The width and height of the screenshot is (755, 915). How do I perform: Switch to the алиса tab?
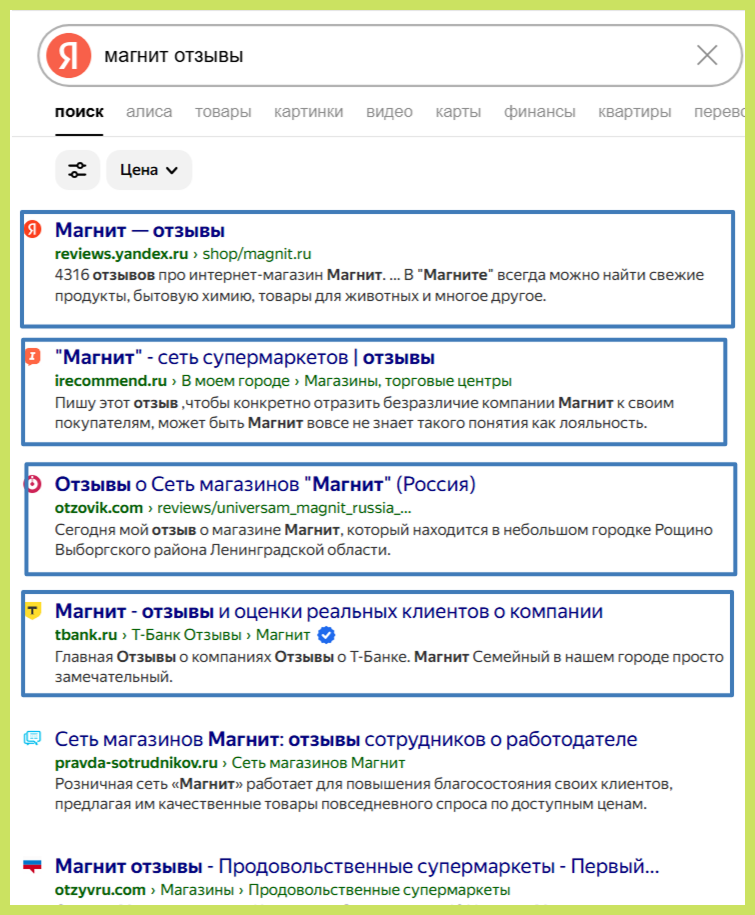tap(149, 112)
